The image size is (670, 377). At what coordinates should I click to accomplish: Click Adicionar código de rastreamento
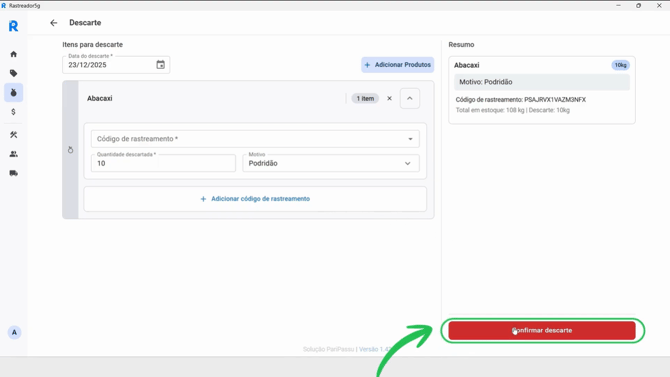click(x=255, y=199)
